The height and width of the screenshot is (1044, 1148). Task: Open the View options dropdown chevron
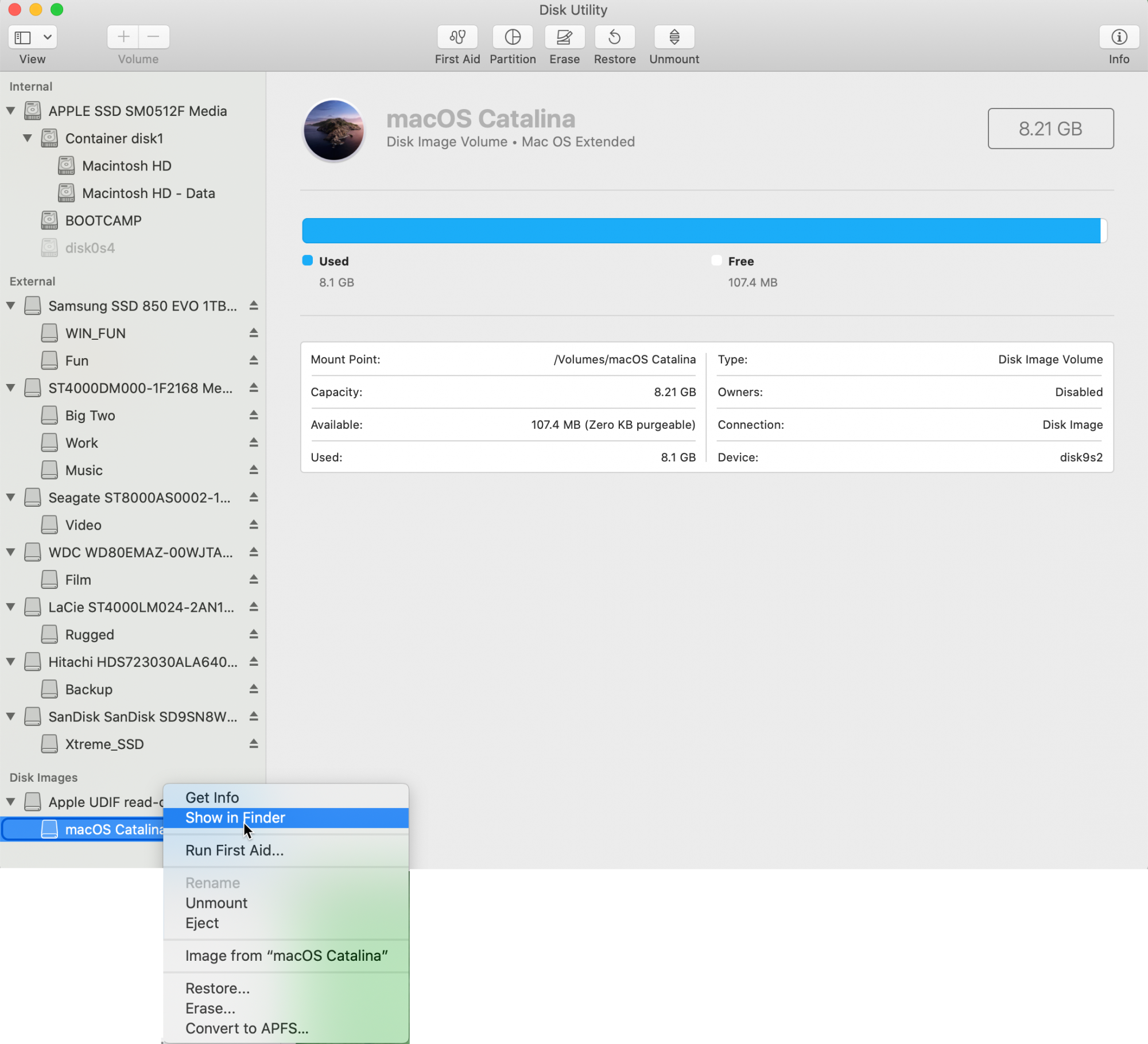48,38
